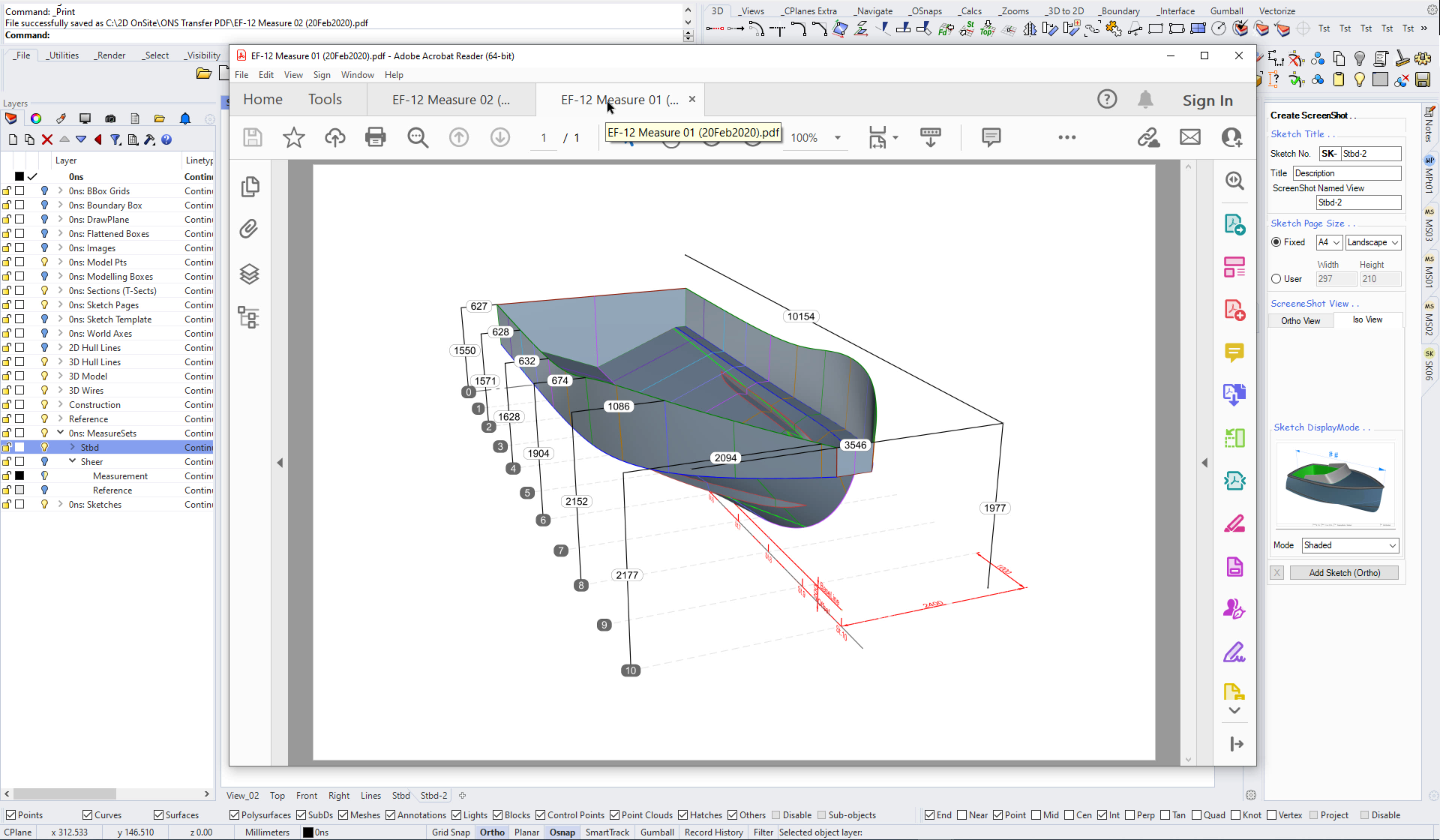The image size is (1440, 840).
Task: Open attachments paperclip panel in Acrobat
Action: click(249, 229)
